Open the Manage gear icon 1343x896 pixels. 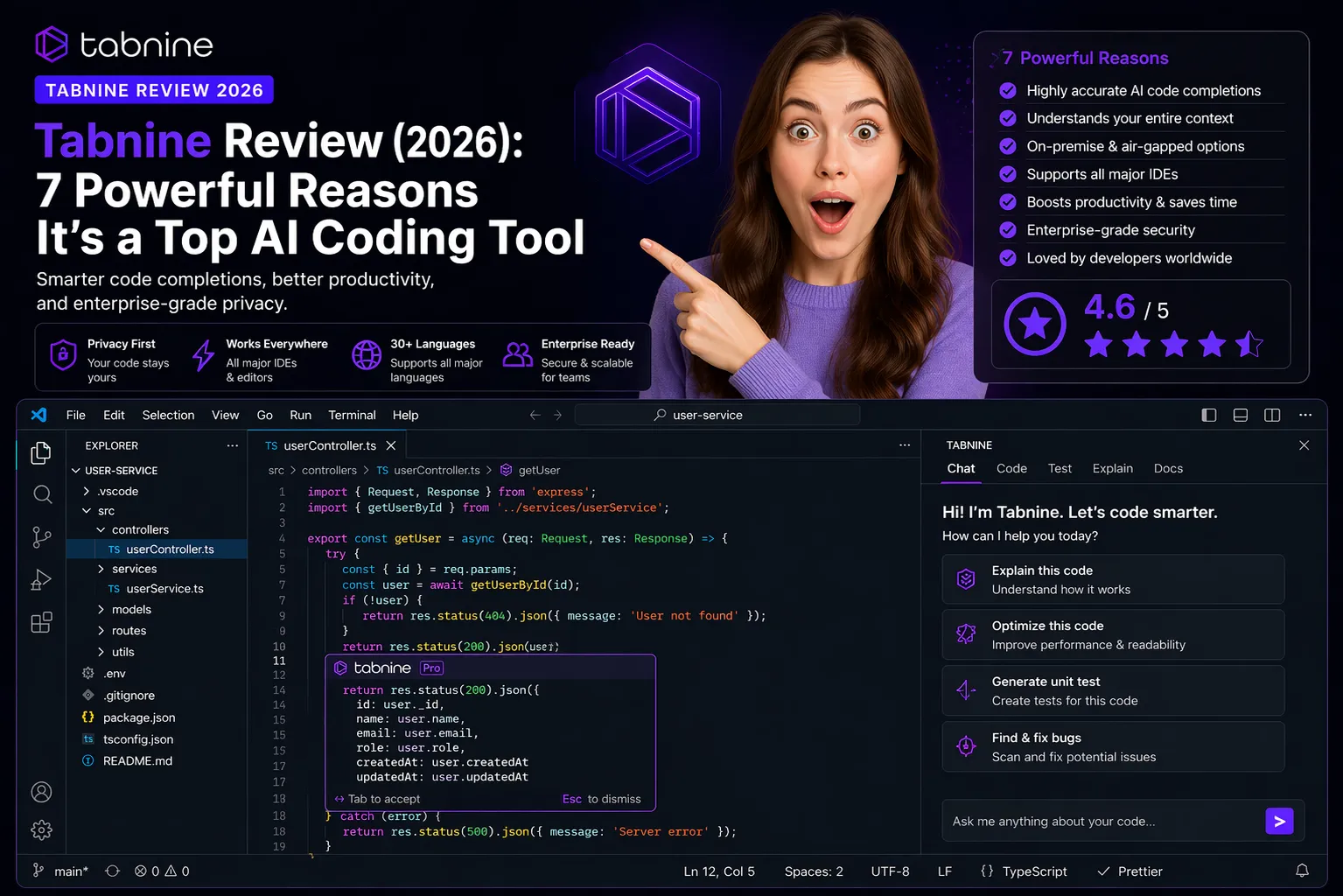41,829
